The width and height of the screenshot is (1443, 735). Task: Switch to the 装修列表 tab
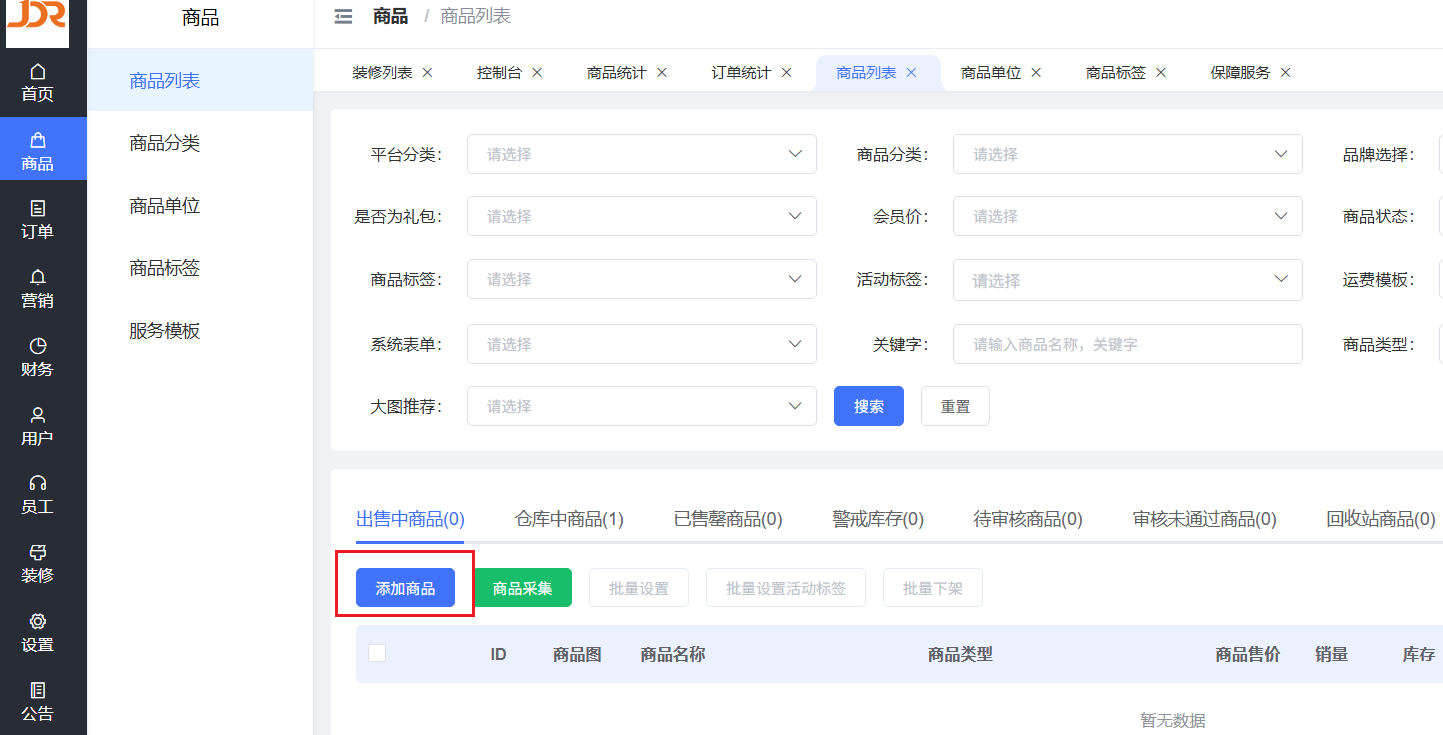pyautogui.click(x=382, y=73)
